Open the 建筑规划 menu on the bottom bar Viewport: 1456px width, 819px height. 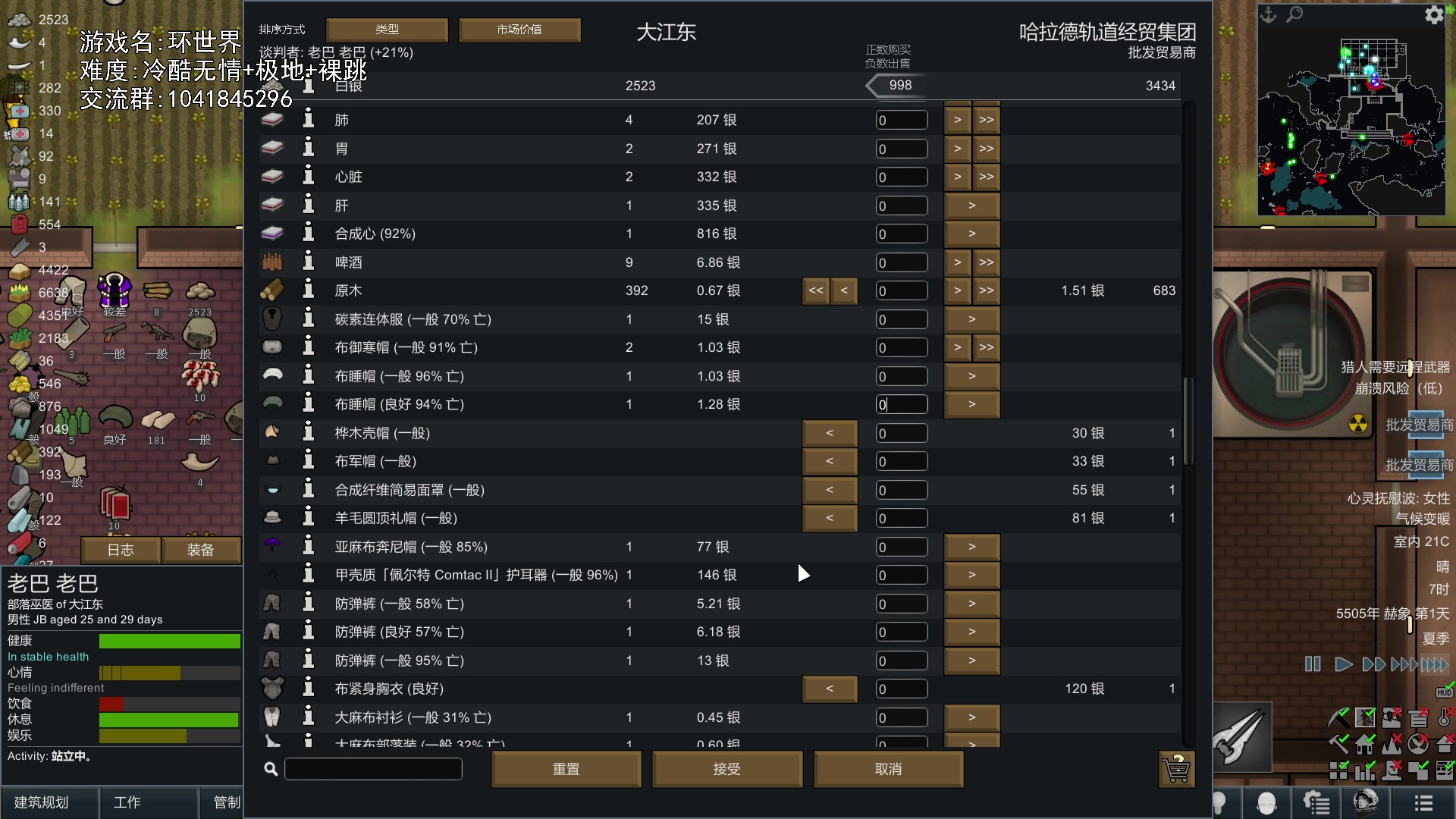pos(49,802)
